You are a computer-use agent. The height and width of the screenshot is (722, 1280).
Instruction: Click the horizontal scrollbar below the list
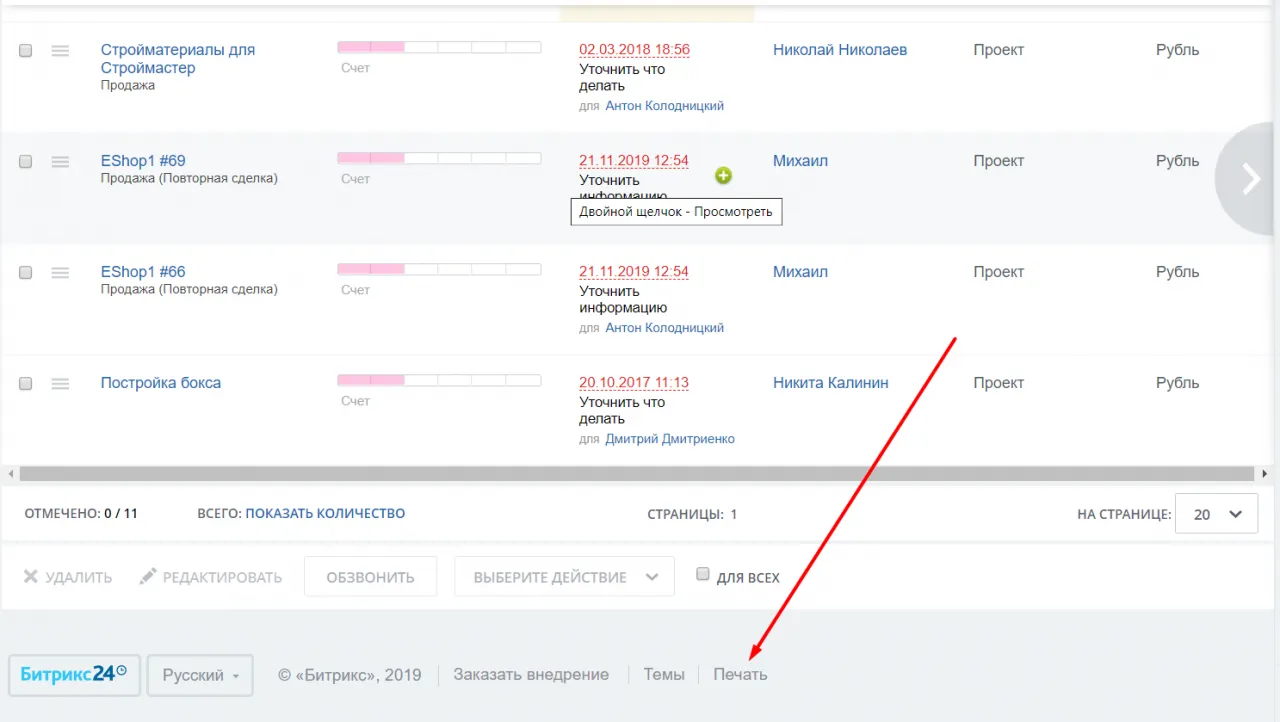[640, 472]
